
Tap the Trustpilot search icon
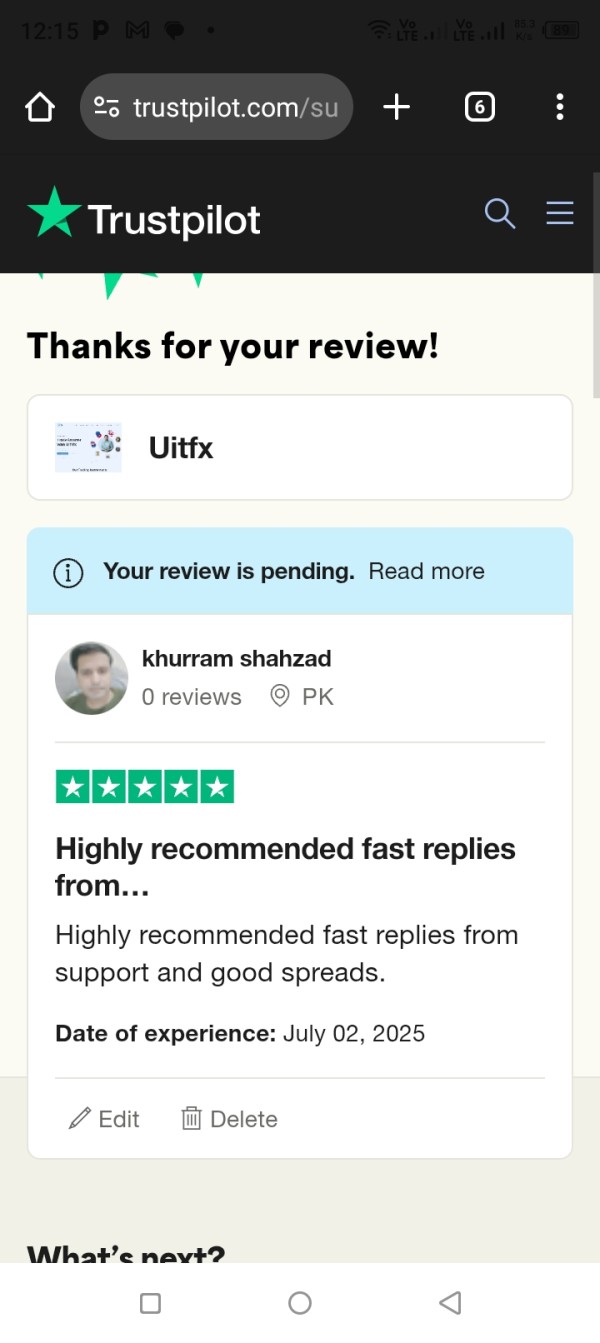[499, 214]
